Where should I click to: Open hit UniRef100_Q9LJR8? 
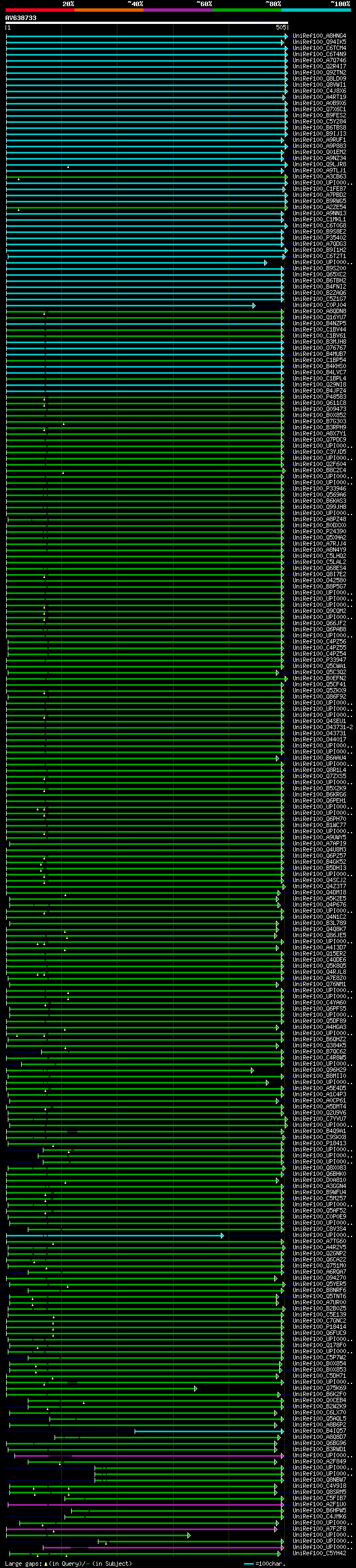click(319, 164)
